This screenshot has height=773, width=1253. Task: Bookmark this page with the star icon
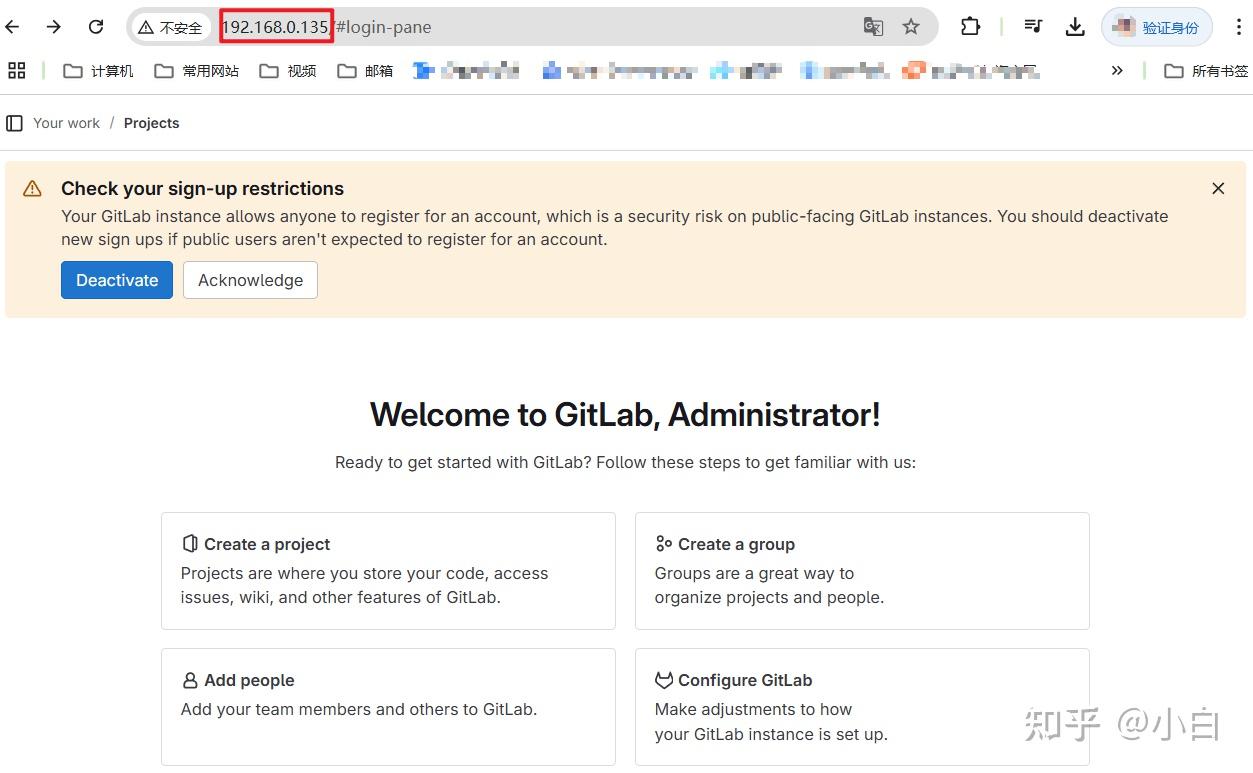[910, 27]
